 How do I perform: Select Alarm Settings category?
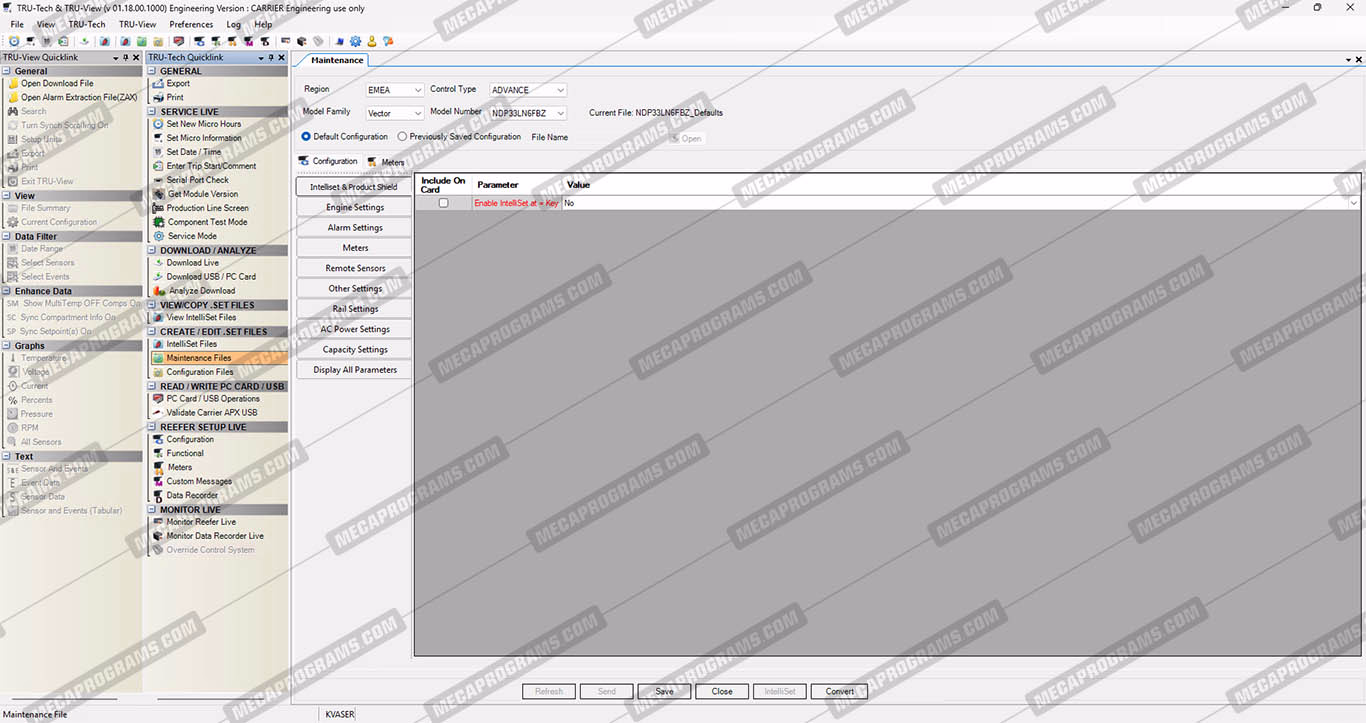click(355, 228)
